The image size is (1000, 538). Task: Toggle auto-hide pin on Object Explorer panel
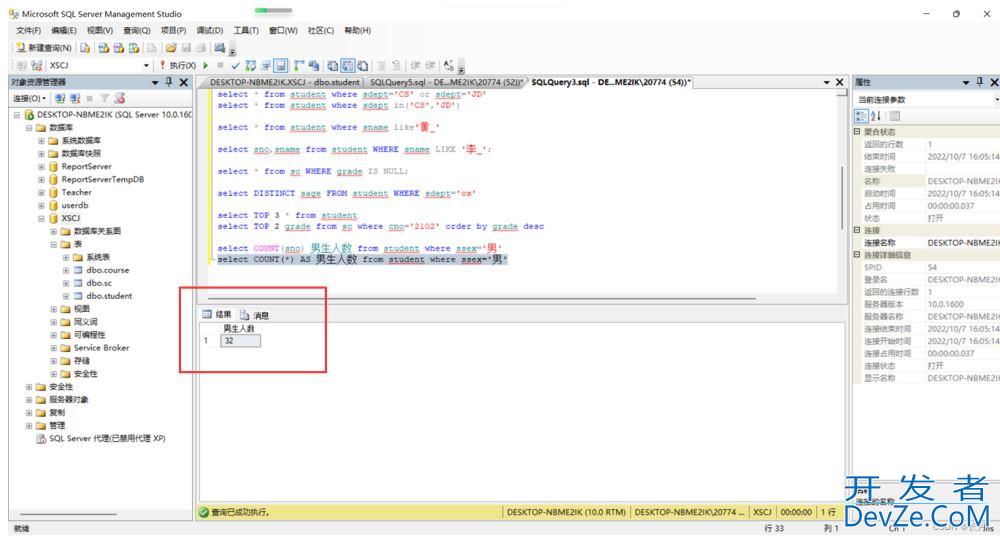[x=169, y=82]
